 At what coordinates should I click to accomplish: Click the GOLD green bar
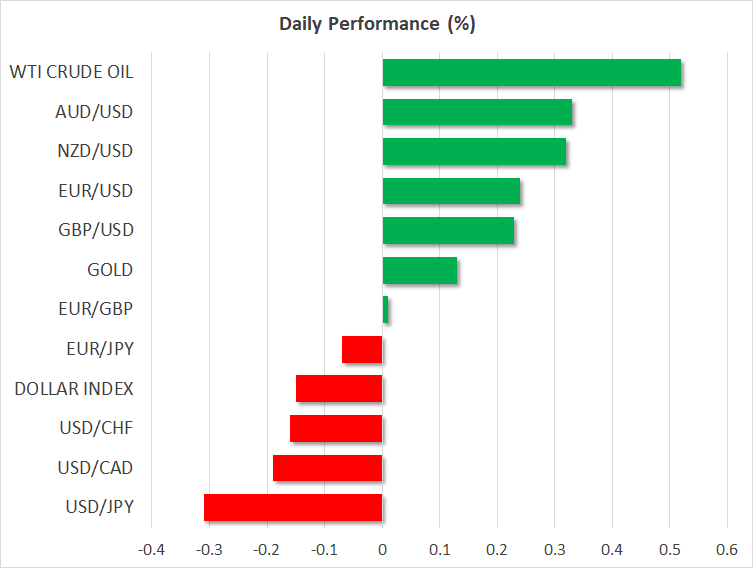pos(420,270)
